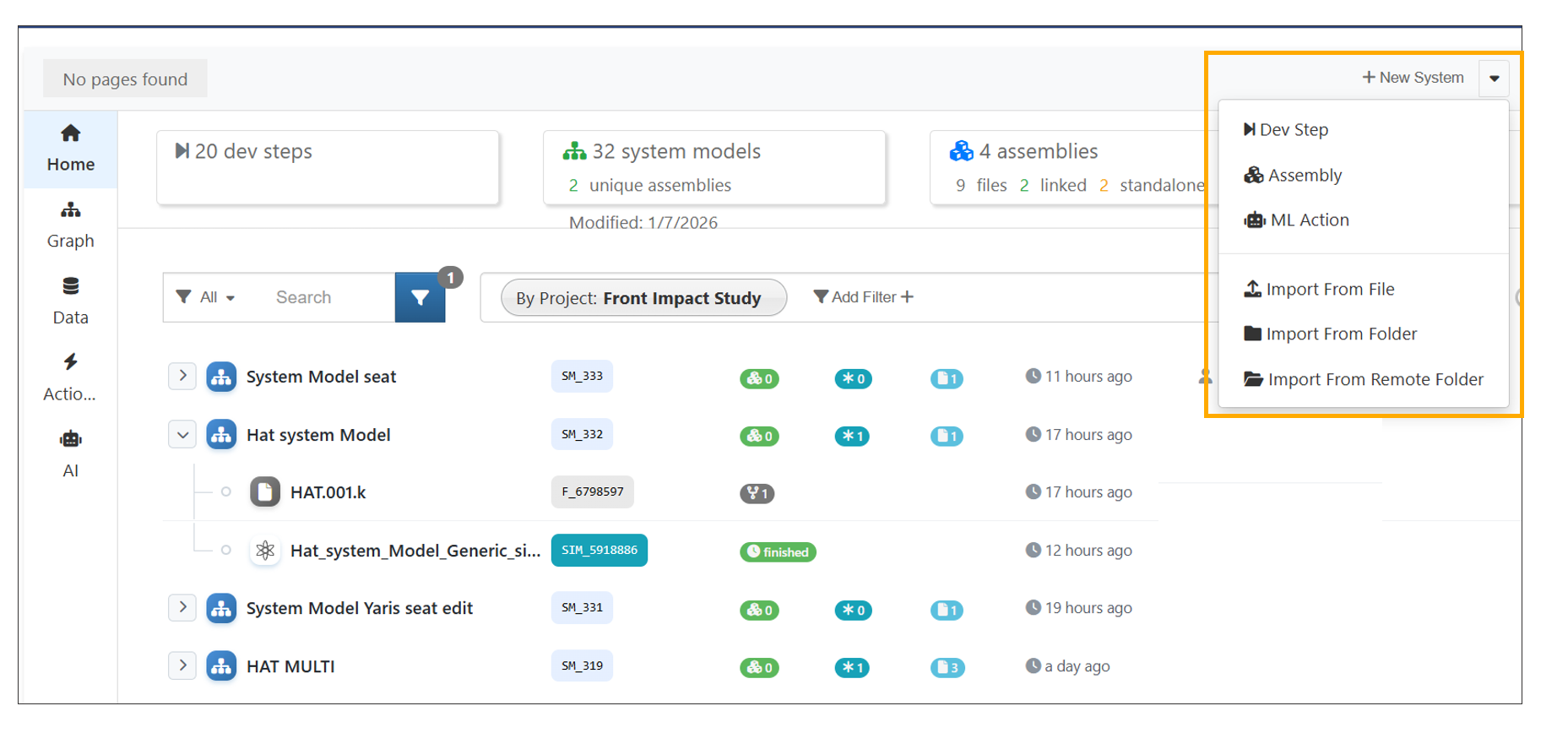Open the All filter dropdown
Viewport: 1568px width, 733px height.
click(207, 297)
